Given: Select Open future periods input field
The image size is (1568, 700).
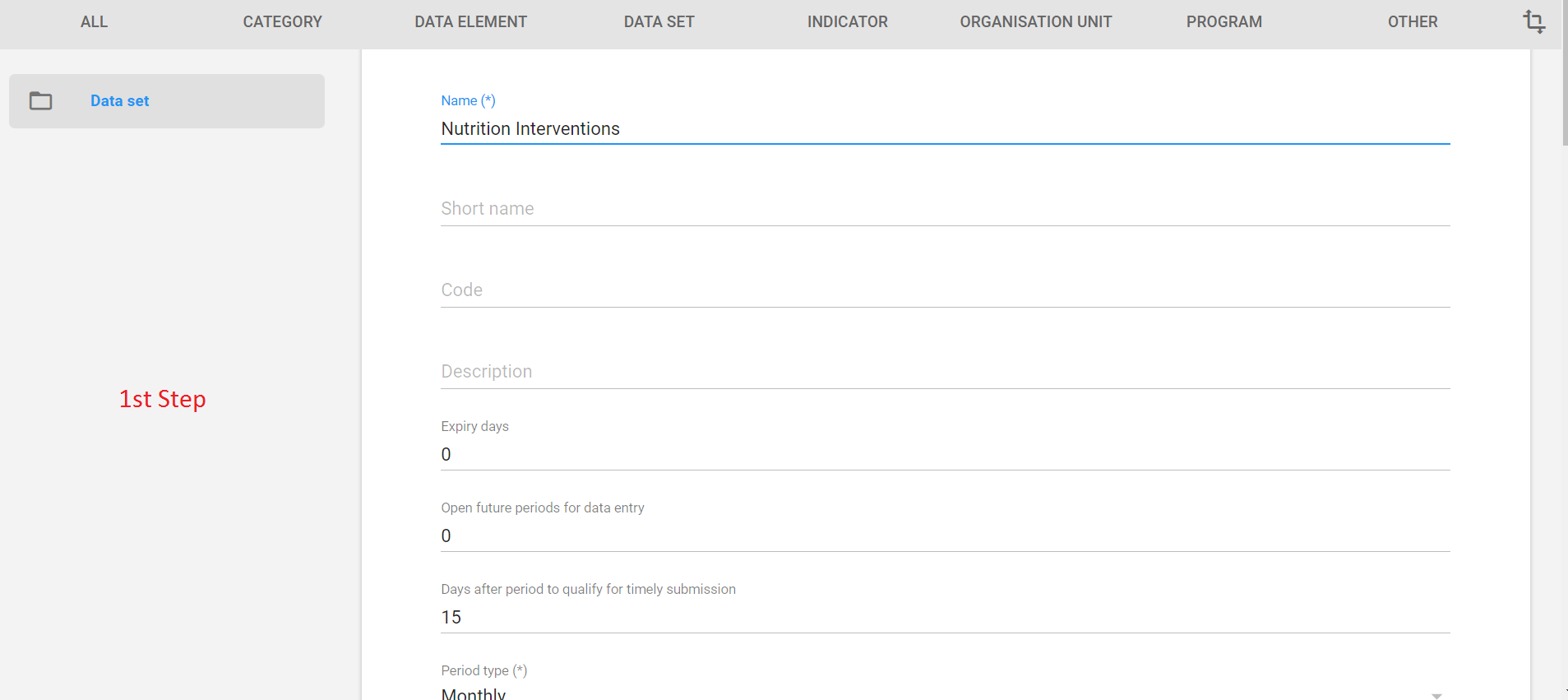Looking at the screenshot, I should click(944, 536).
